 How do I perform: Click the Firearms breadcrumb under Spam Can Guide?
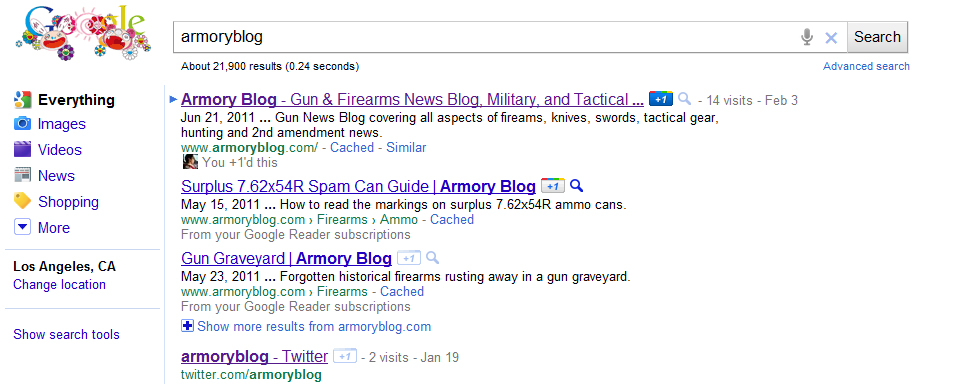tap(342, 220)
